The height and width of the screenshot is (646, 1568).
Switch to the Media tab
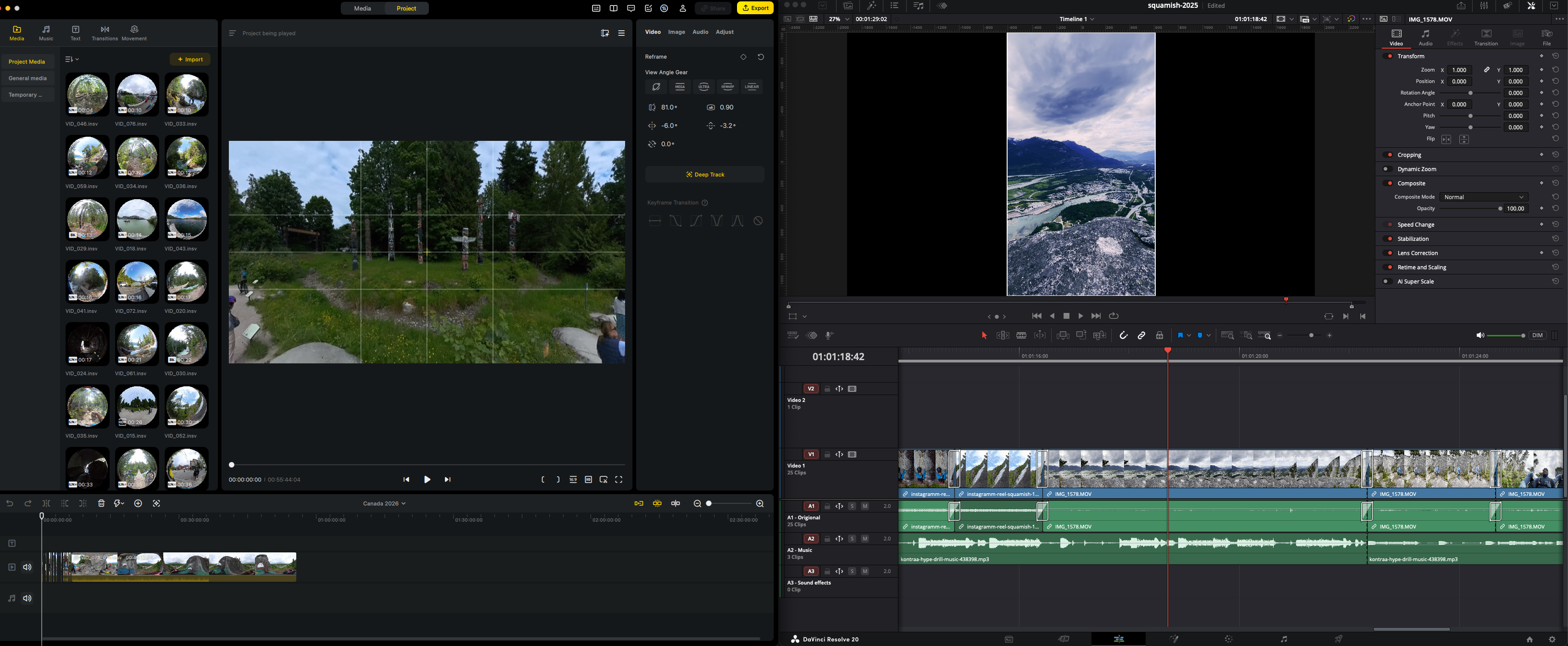(363, 8)
